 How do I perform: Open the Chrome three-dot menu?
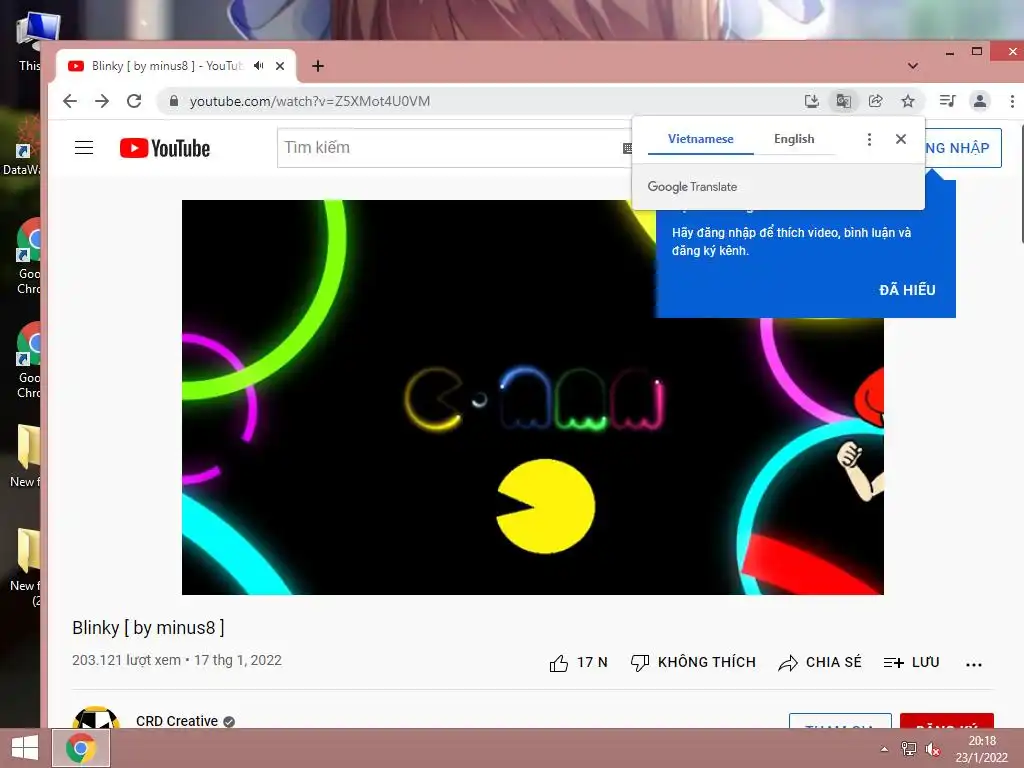click(1012, 101)
